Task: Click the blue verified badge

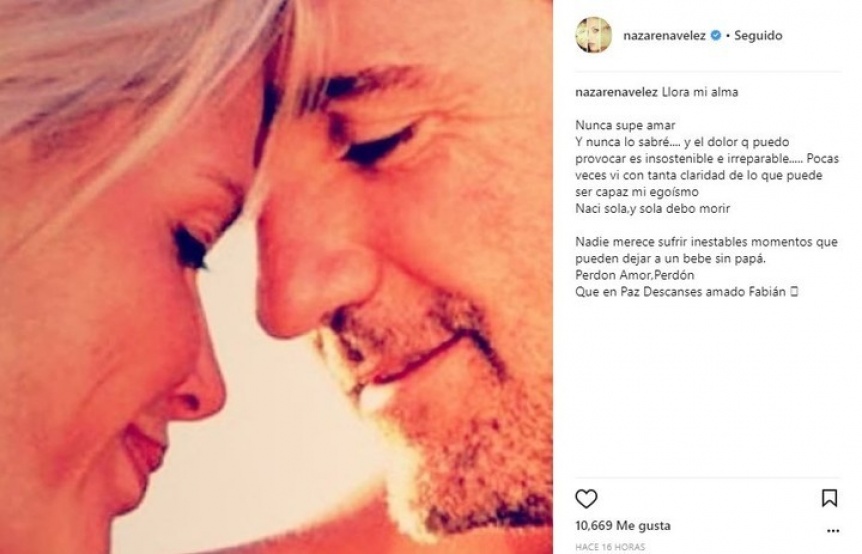Action: pyautogui.click(x=716, y=35)
